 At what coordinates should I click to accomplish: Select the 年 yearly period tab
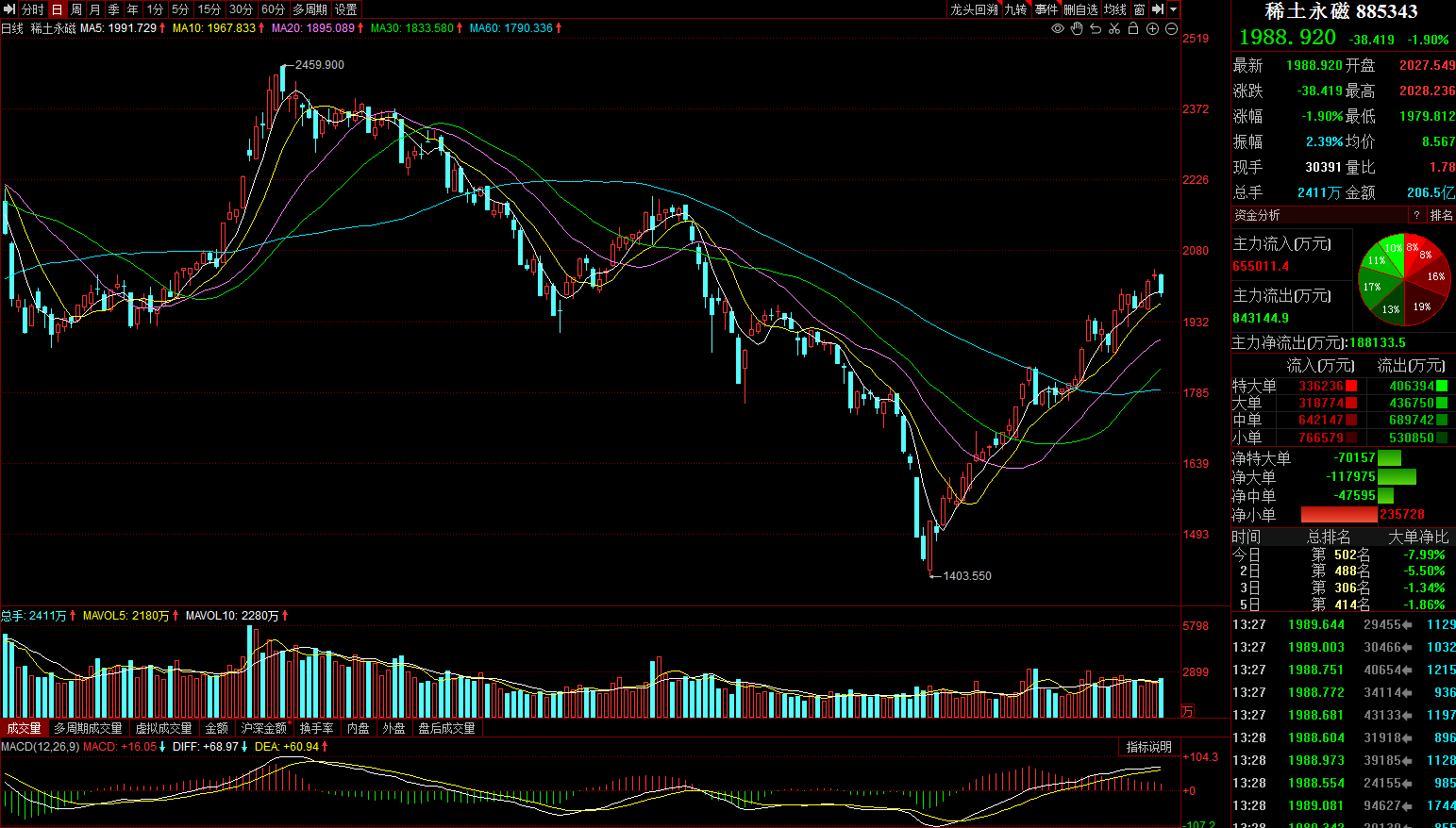point(133,9)
